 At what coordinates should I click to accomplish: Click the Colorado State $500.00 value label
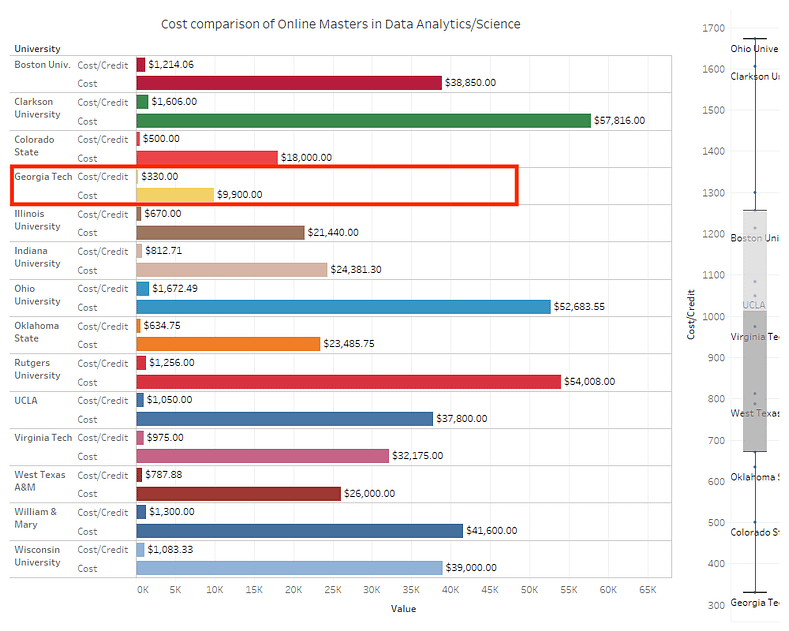point(161,139)
